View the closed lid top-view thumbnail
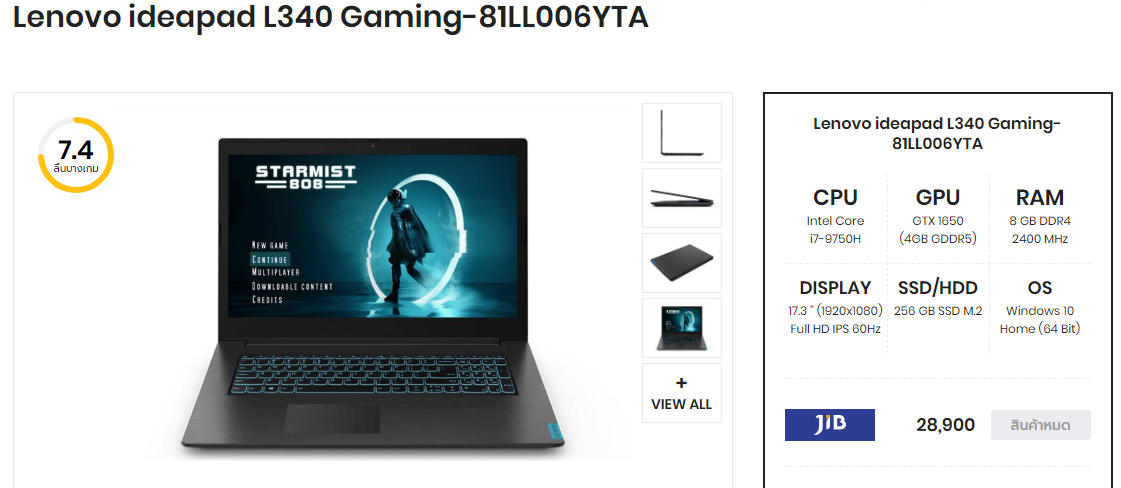This screenshot has height=488, width=1121. 681,263
